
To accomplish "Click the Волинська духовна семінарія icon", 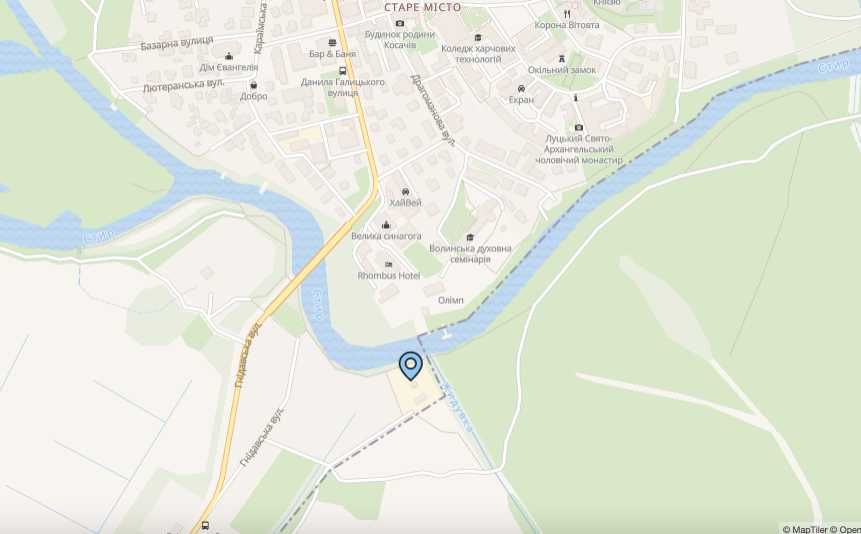I will (x=469, y=237).
